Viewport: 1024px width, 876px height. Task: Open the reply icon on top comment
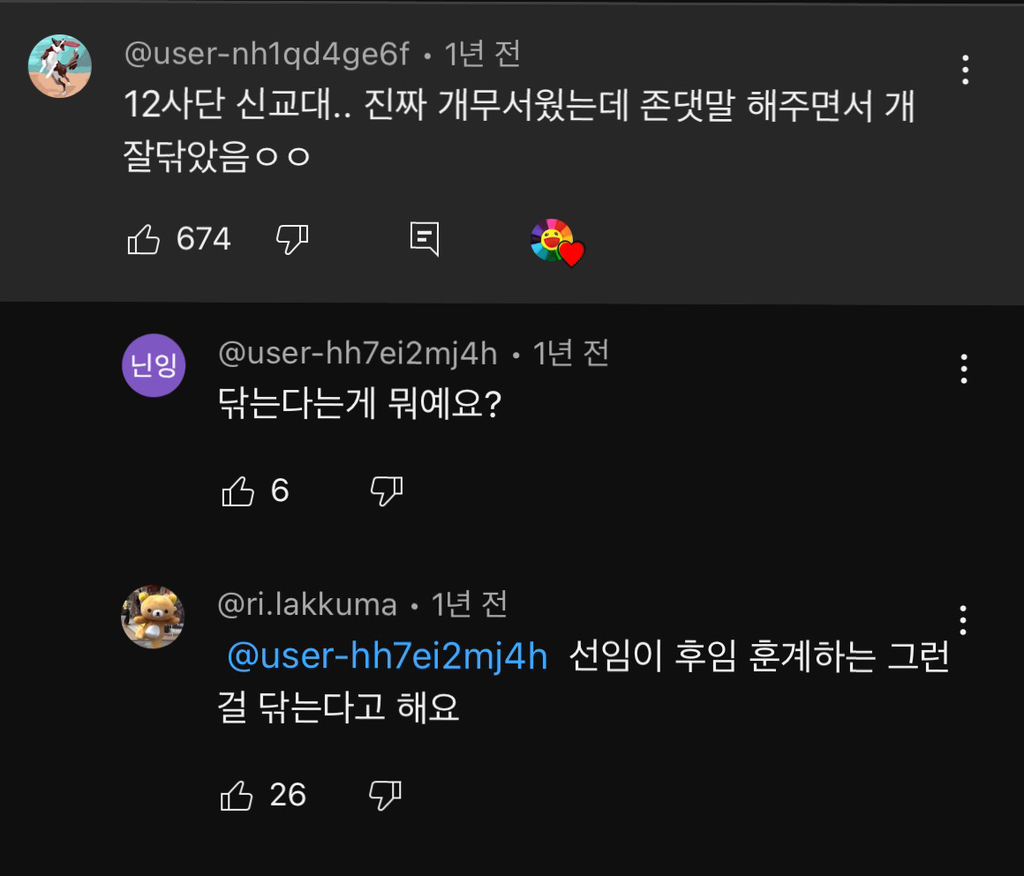[425, 240]
